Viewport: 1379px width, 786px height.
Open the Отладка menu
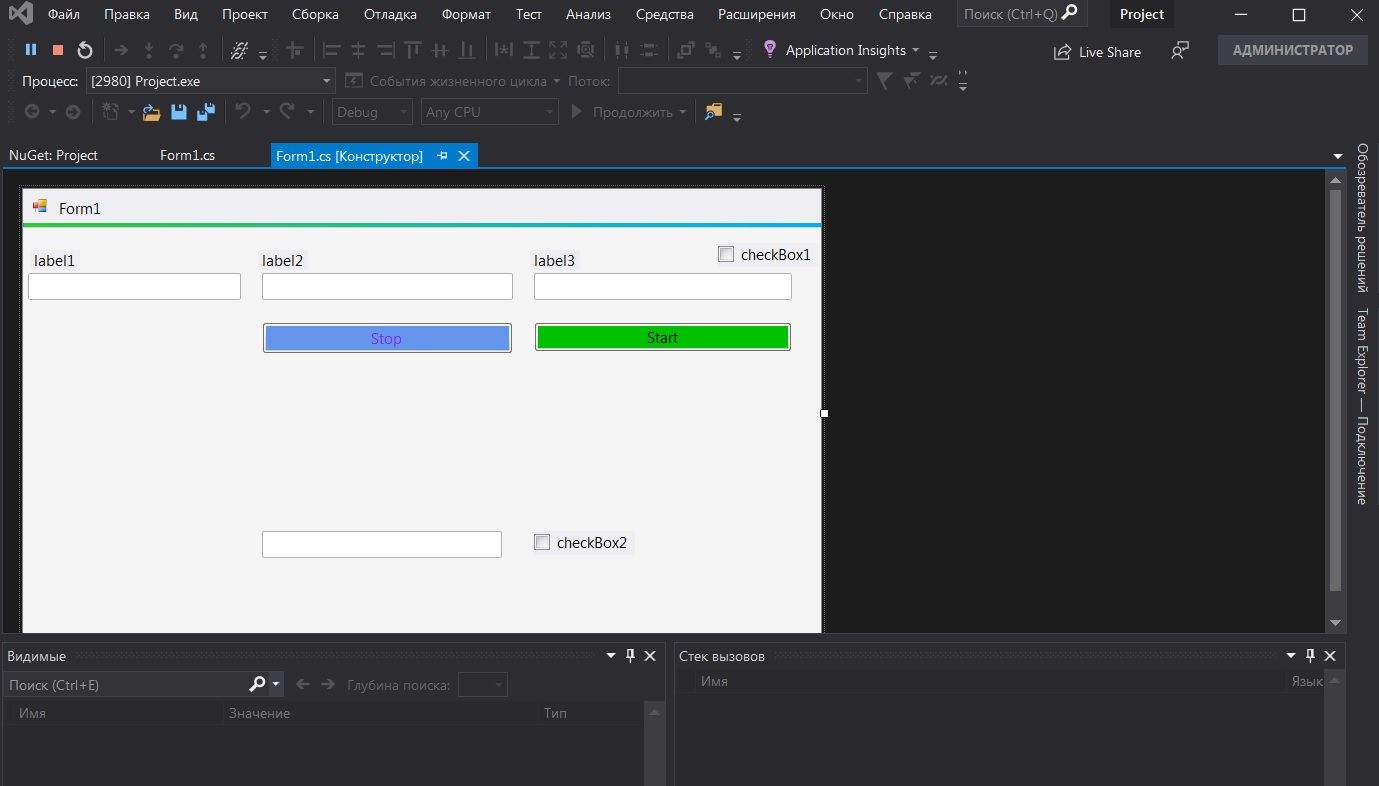pos(390,14)
